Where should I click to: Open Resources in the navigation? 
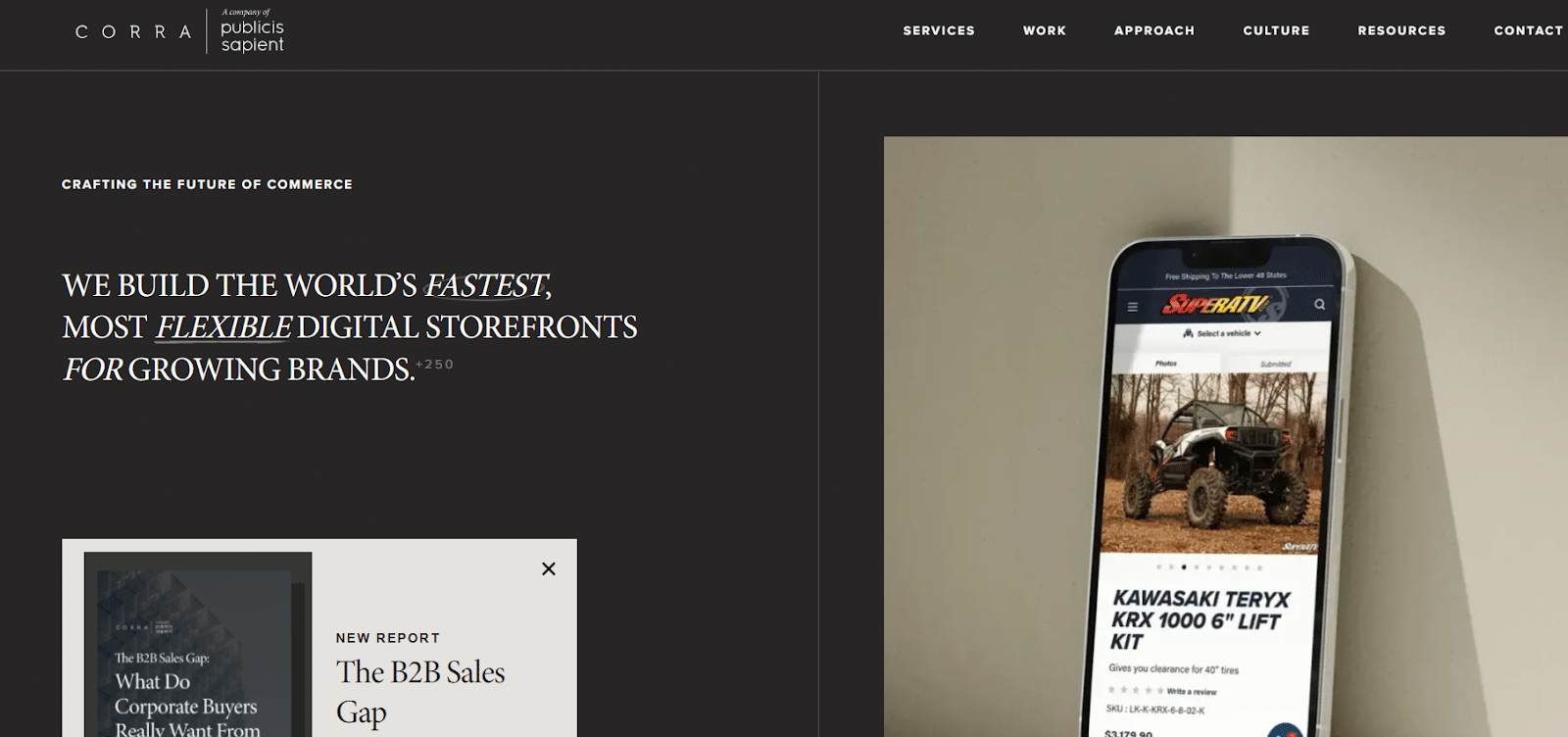(1401, 30)
